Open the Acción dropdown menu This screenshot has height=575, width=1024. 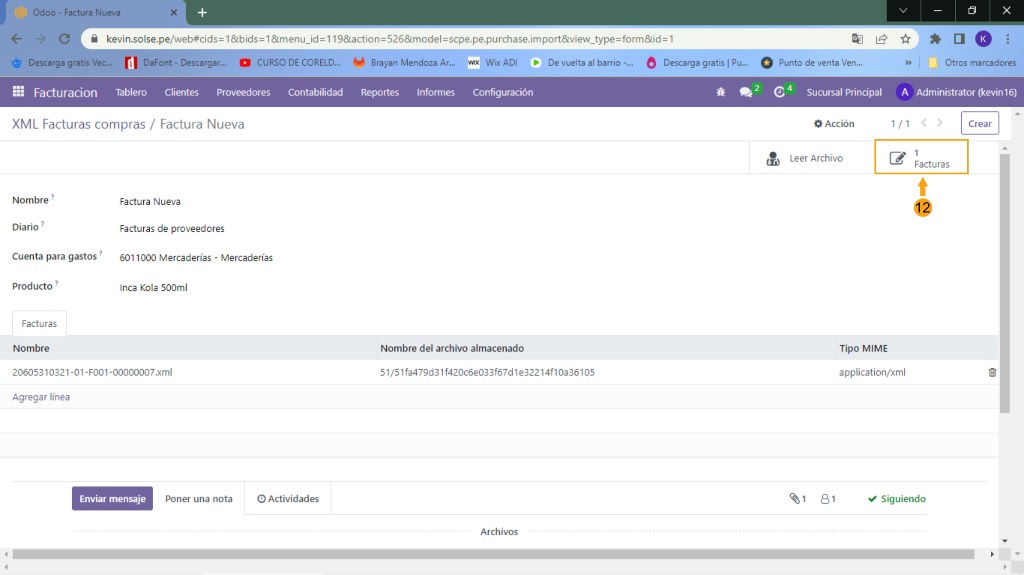(x=834, y=124)
